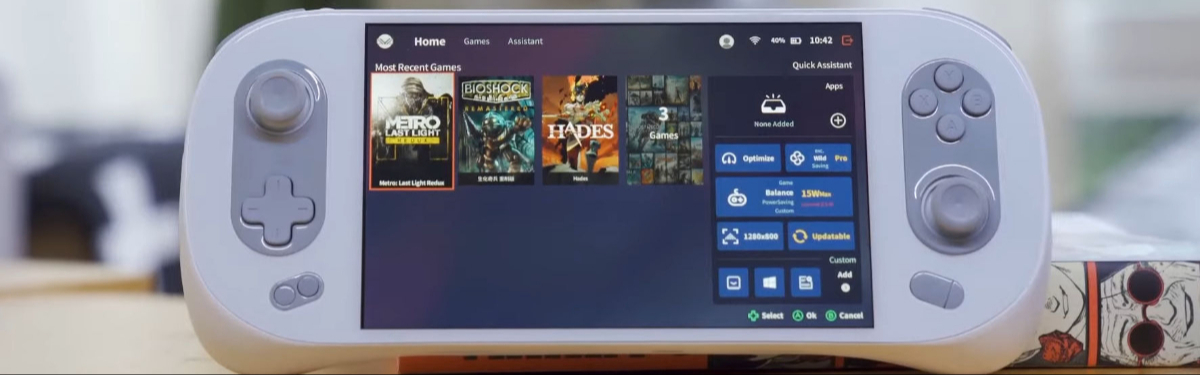This screenshot has width=1200, height=375.
Task: Switch the Balance power mode tile
Action: click(785, 197)
